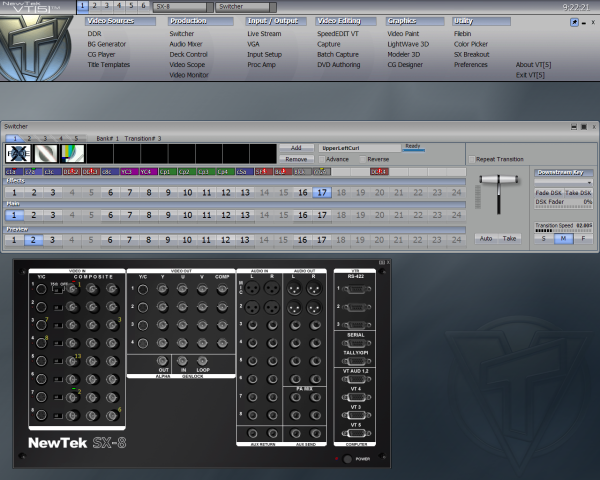Click the purple YC3 source label
The width and height of the screenshot is (600, 480).
(x=129, y=171)
